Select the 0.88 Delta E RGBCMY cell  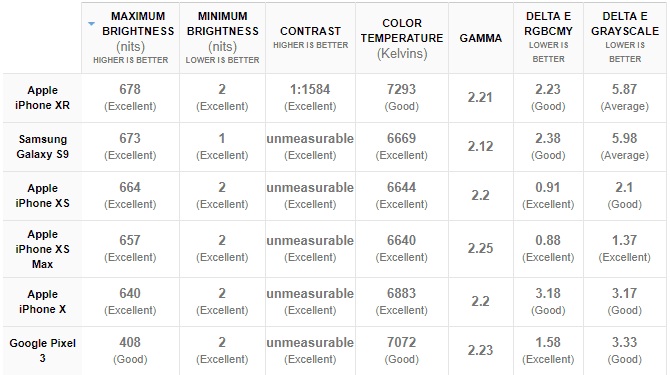coord(548,249)
